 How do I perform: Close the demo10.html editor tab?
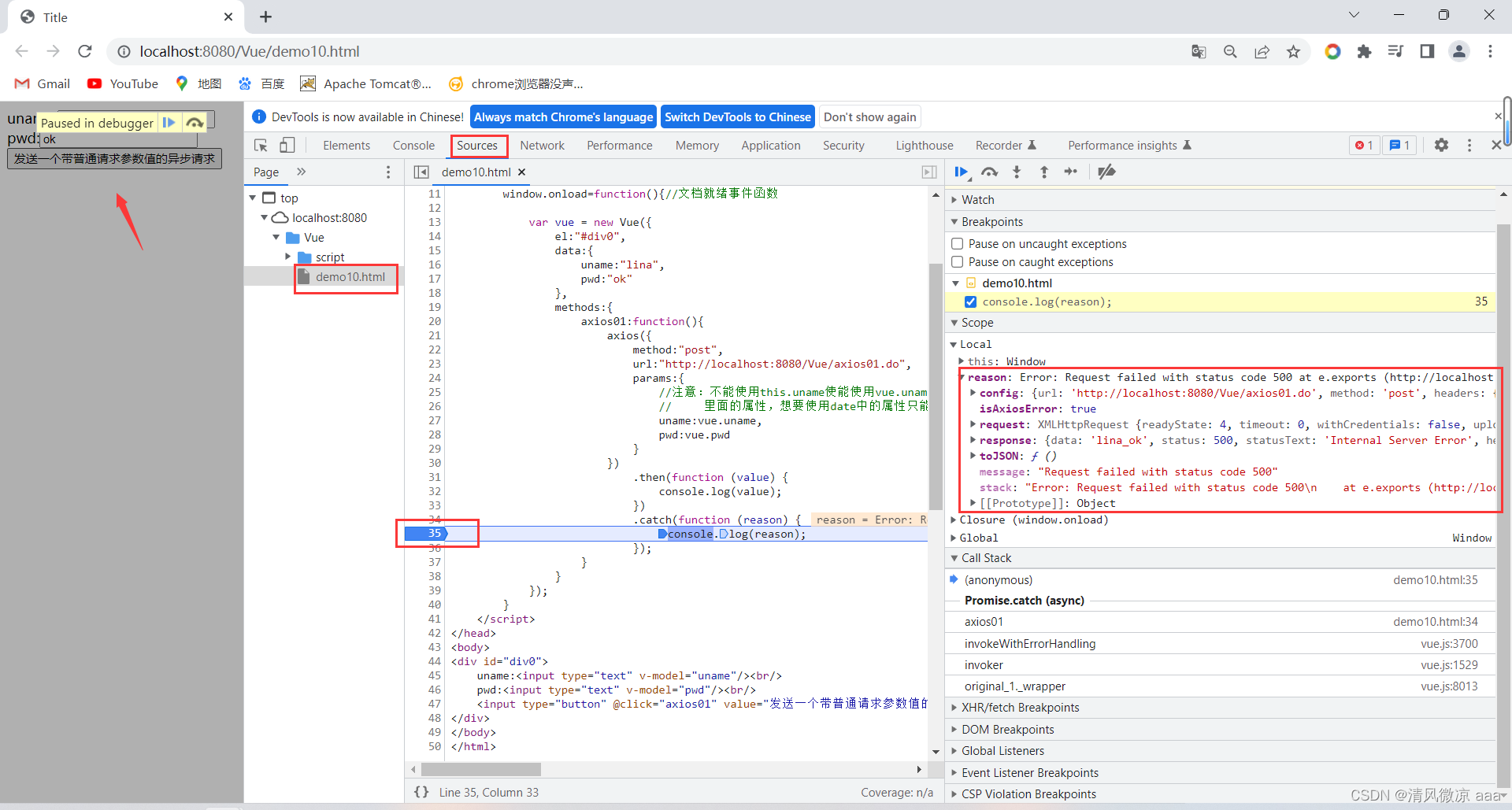click(521, 172)
